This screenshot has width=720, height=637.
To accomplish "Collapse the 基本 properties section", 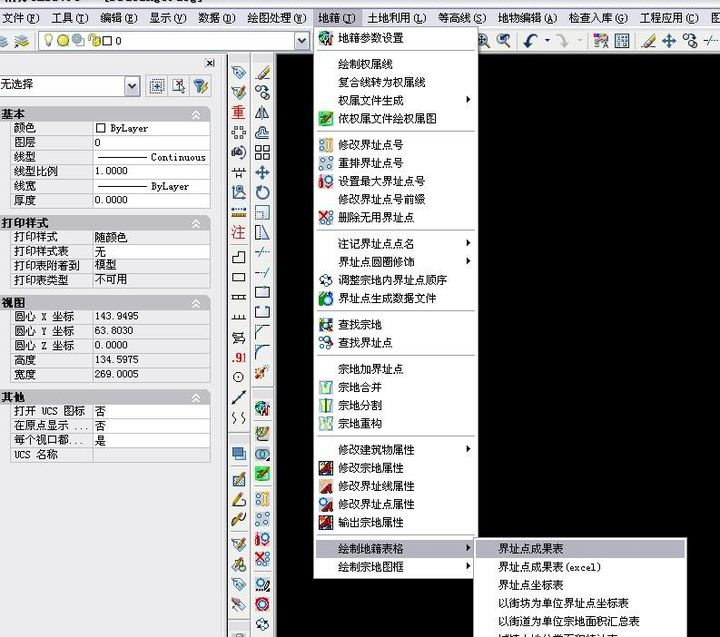I will click(196, 114).
